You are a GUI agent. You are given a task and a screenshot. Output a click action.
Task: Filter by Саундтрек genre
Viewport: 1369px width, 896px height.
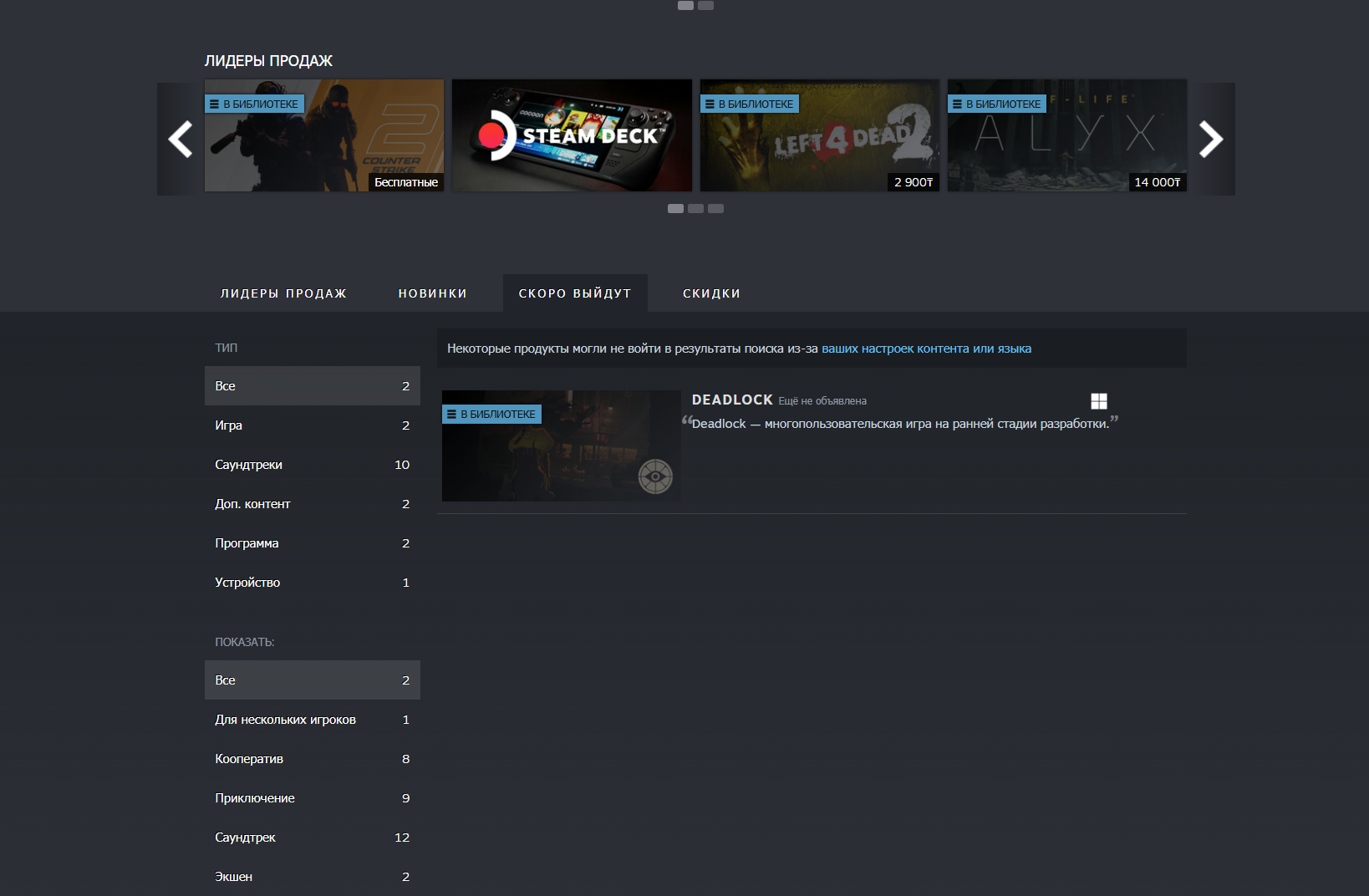point(313,837)
